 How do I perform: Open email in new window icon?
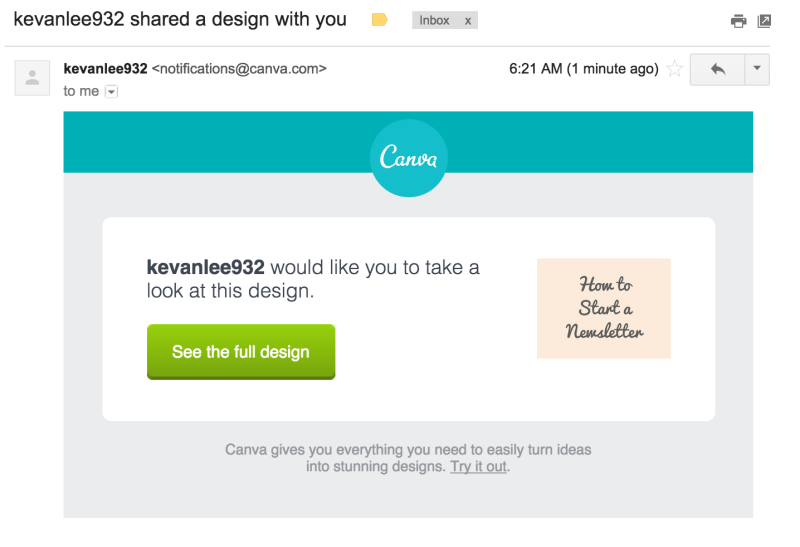point(764,21)
